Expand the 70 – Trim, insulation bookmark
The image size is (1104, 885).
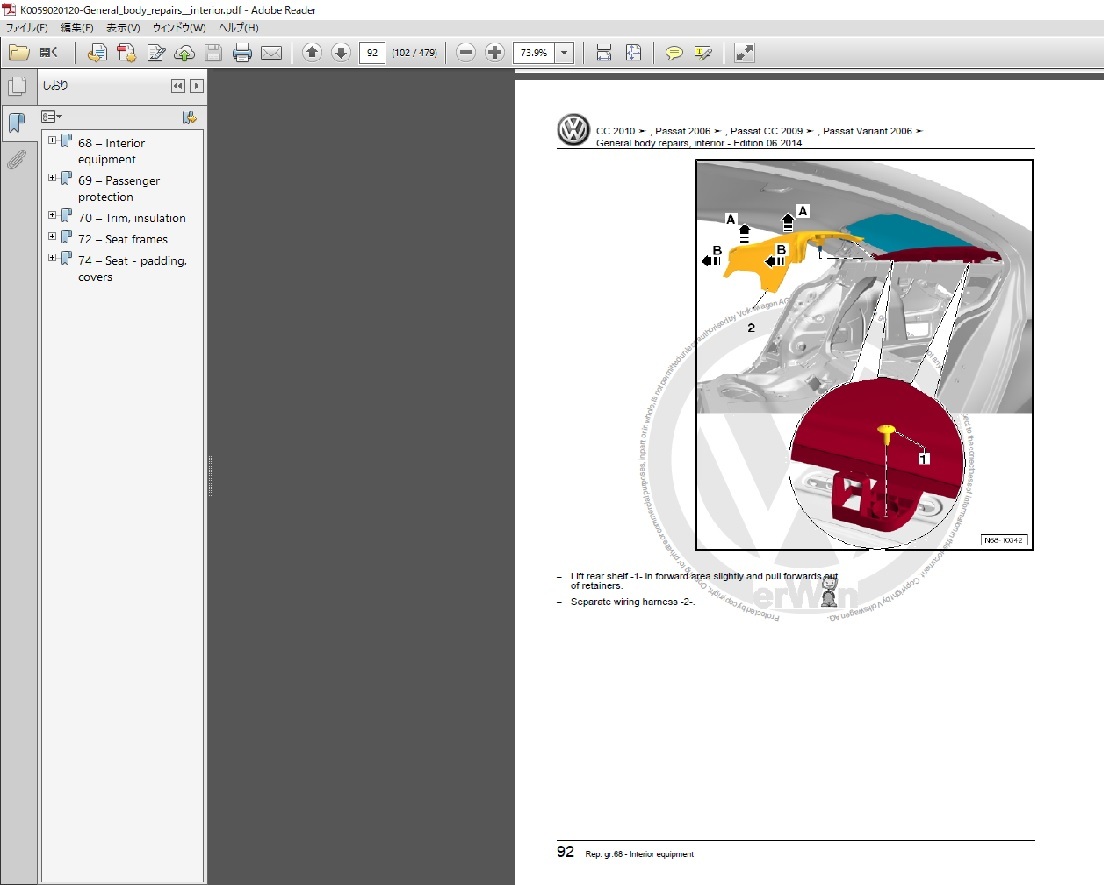click(x=52, y=215)
